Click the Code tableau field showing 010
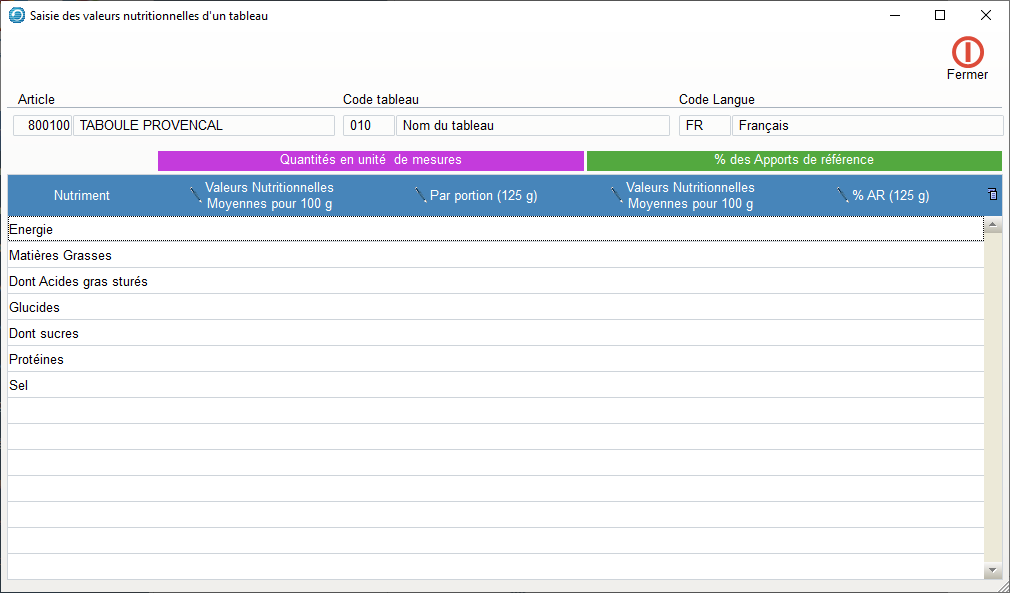 pos(368,126)
